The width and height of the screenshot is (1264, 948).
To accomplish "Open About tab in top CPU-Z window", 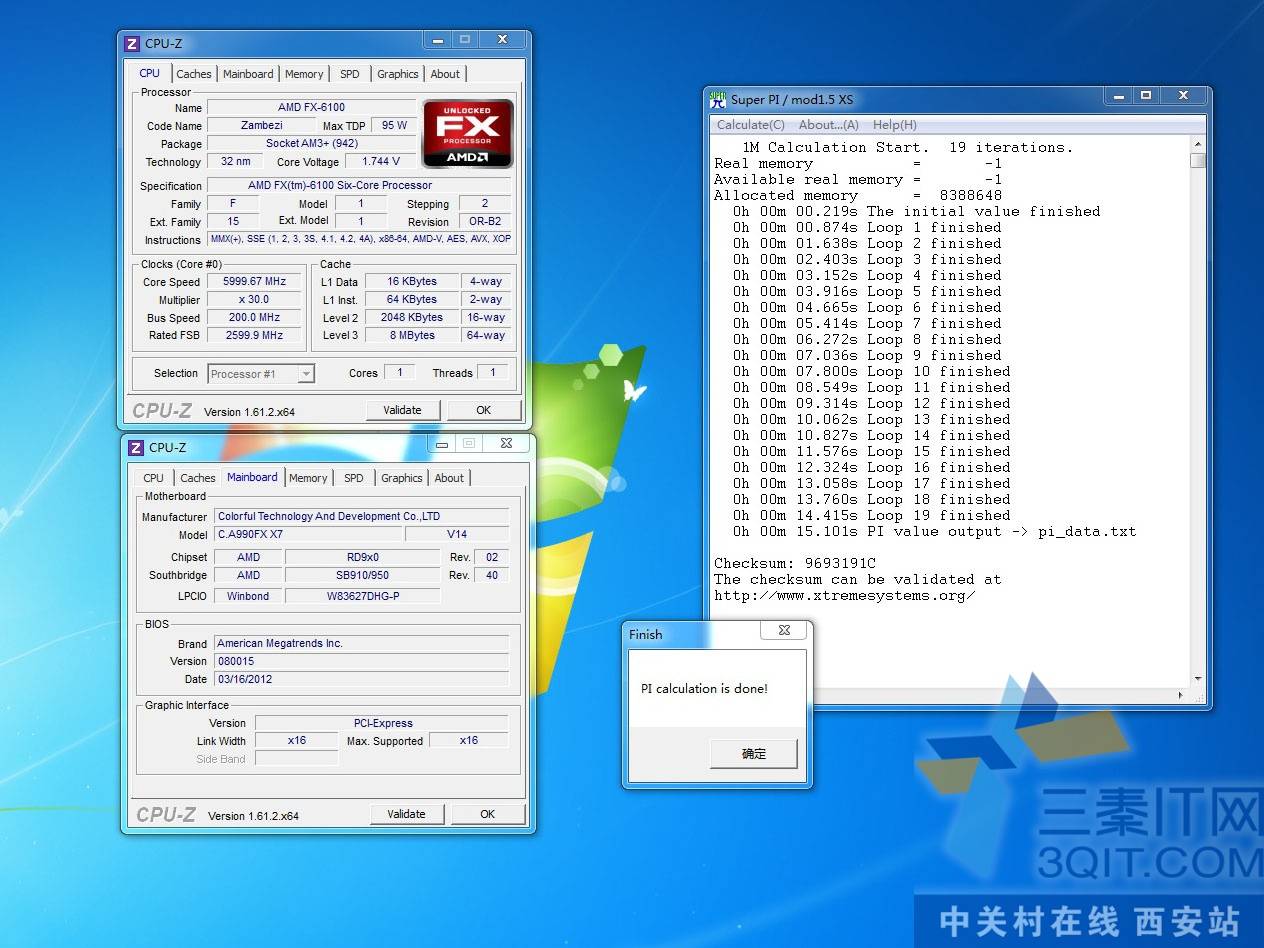I will click(x=445, y=74).
